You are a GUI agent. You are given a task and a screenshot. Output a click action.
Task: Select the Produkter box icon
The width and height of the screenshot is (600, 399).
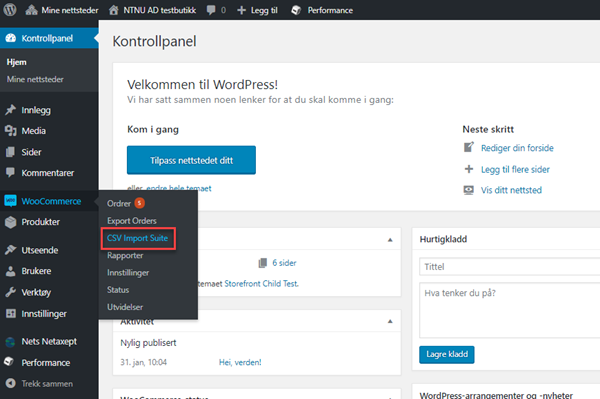10,222
